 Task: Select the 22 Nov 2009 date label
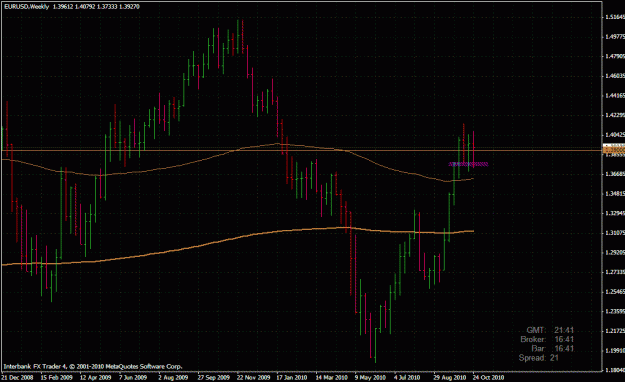[253, 377]
